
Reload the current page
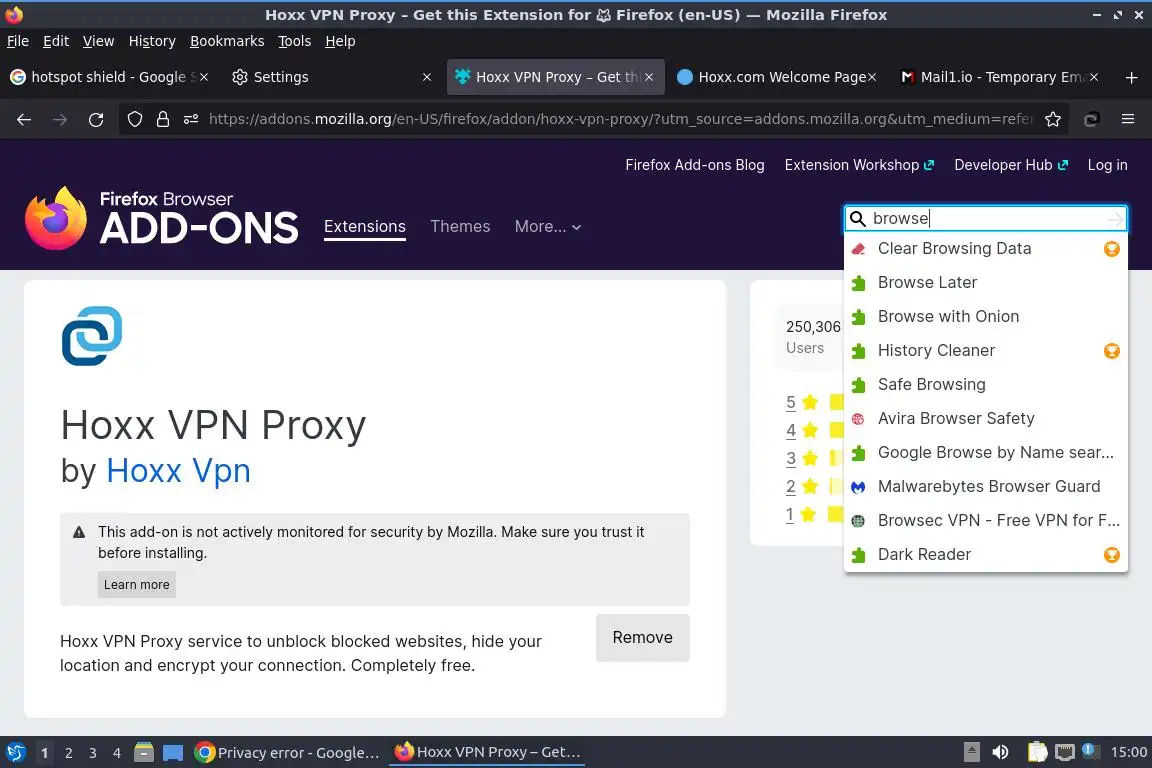pos(96,119)
